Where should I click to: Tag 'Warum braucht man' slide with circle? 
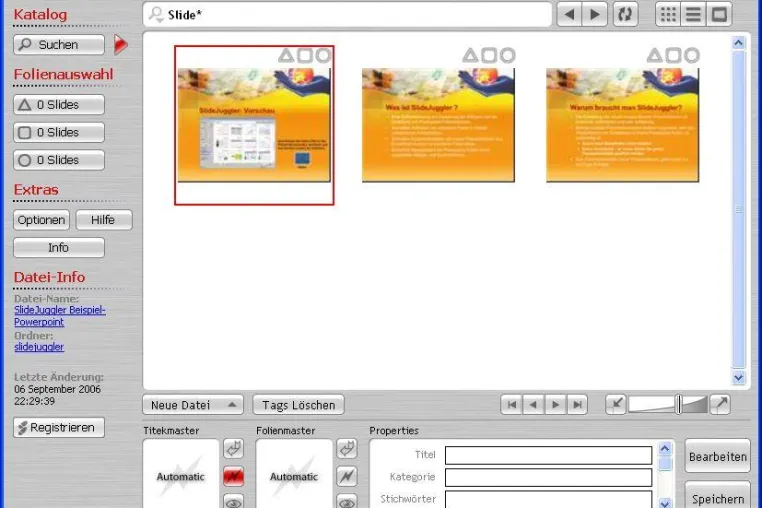pyautogui.click(x=692, y=55)
